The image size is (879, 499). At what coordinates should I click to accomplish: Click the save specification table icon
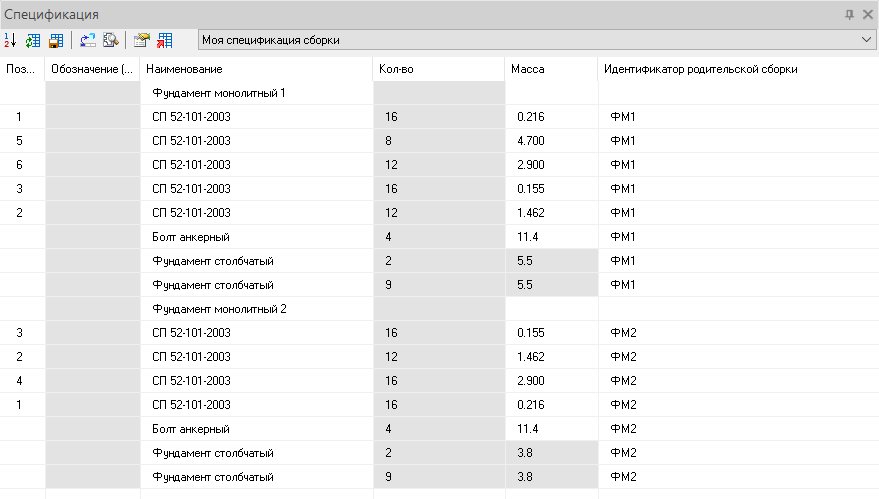point(56,40)
